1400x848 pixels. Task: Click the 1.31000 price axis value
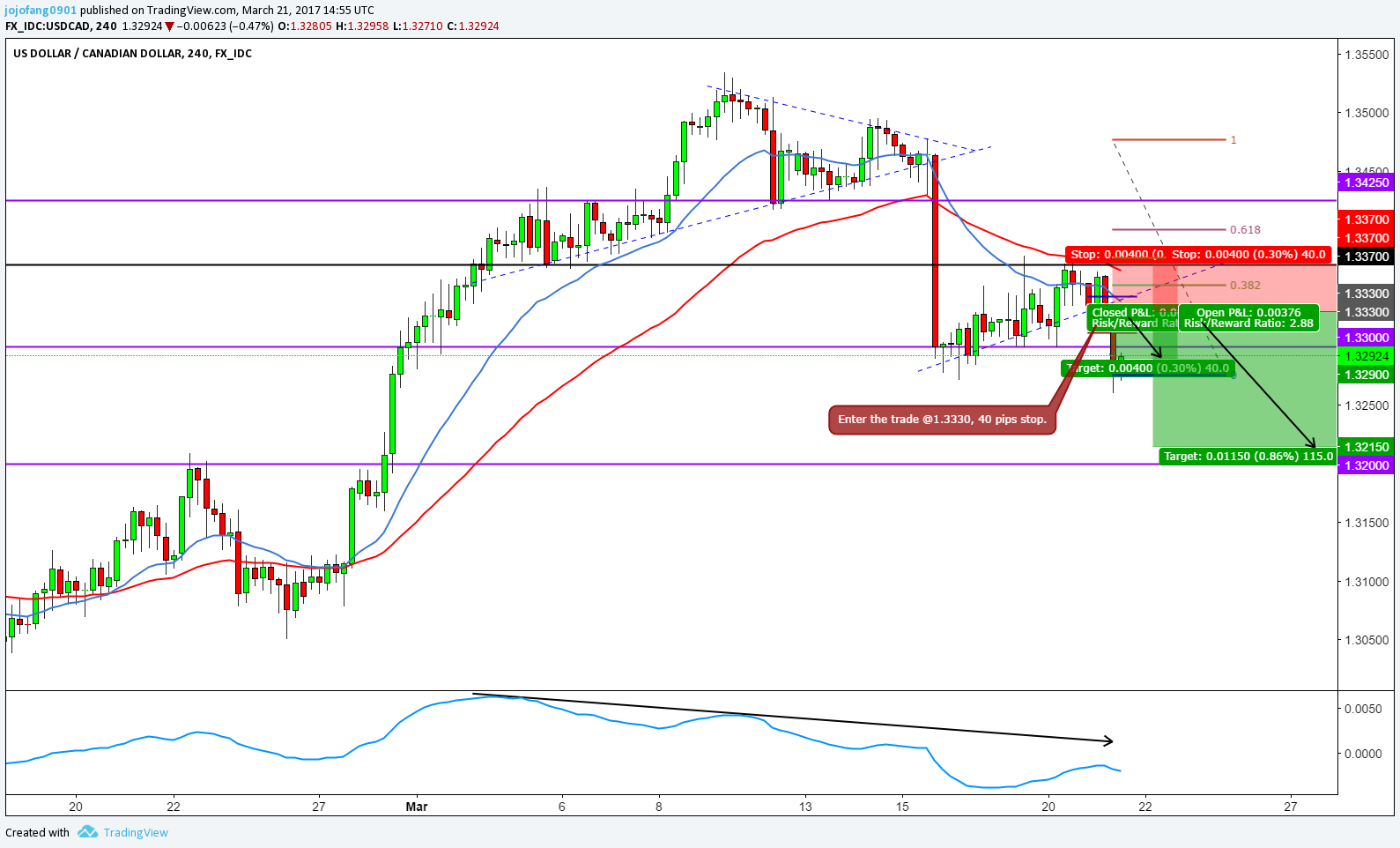(1367, 582)
